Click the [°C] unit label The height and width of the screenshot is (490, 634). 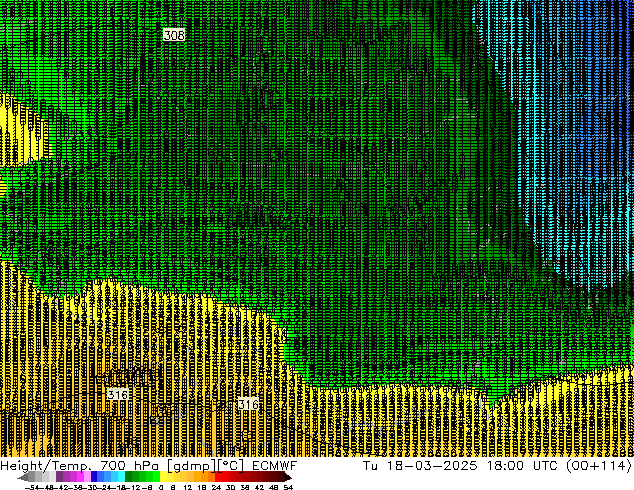coord(231,466)
